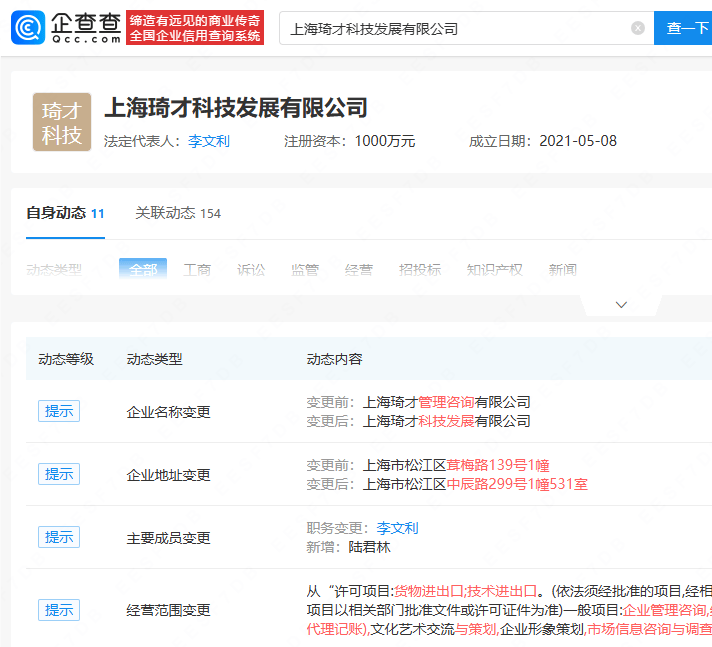The height and width of the screenshot is (647, 712).
Task: Click 注册资本 1000万元 value
Action: click(385, 141)
